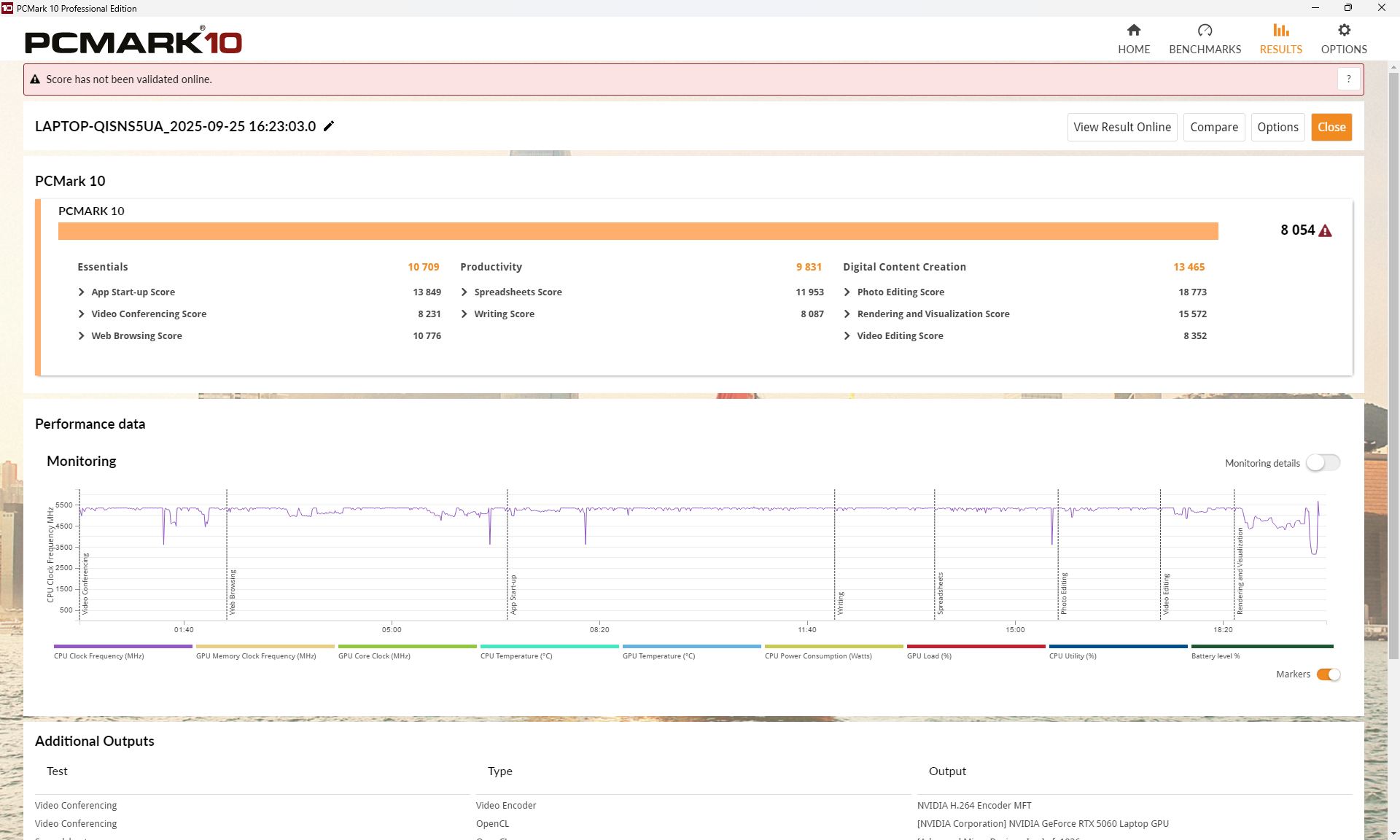Open the Benchmarks gauge icon
Screen dimensions: 1400x840
tap(1205, 31)
